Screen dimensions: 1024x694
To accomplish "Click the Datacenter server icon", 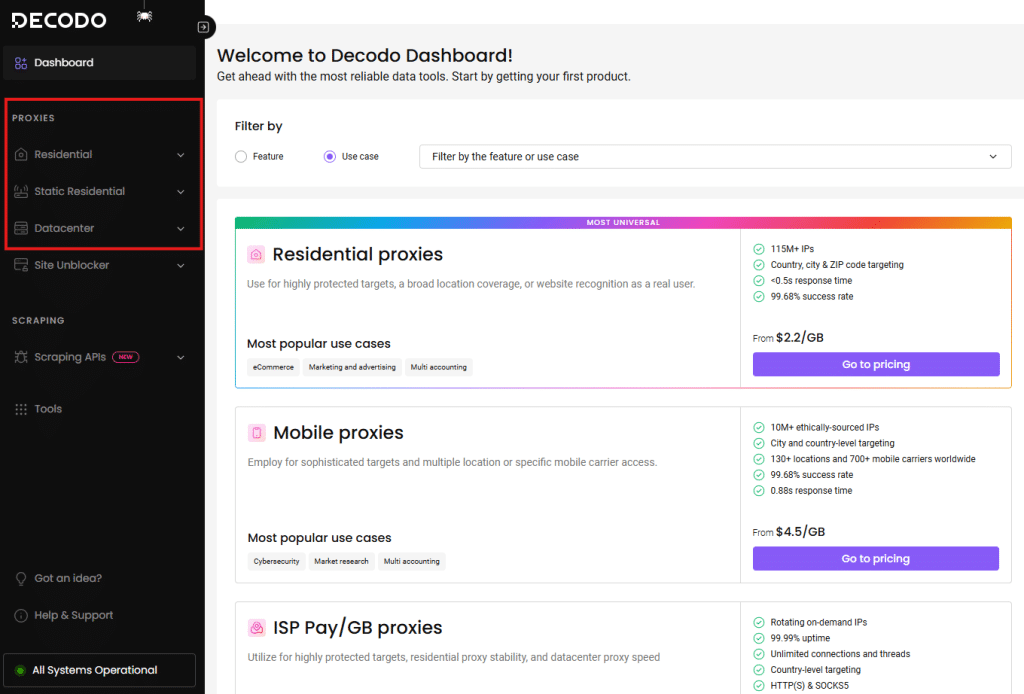I will point(21,229).
